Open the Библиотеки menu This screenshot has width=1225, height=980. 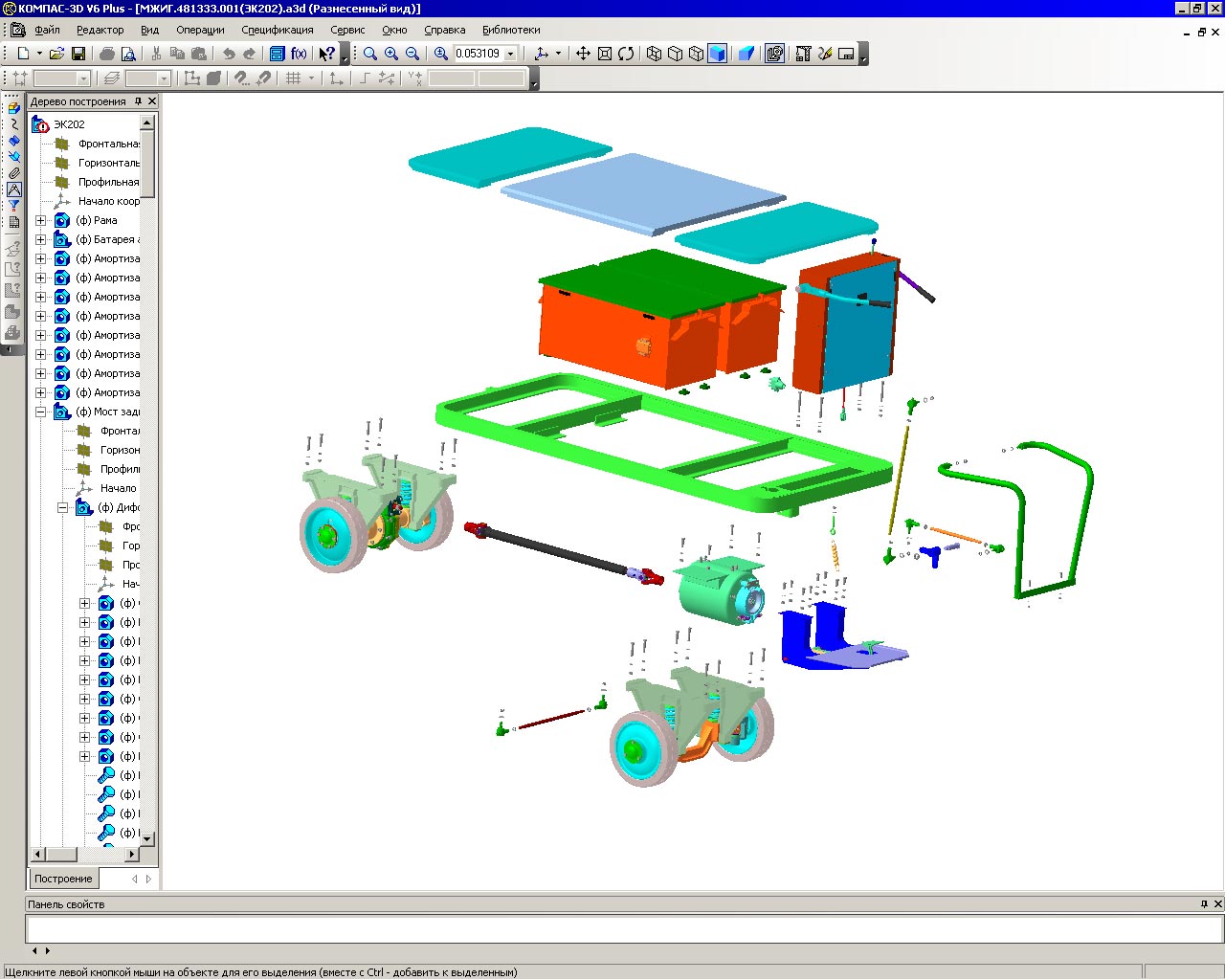pos(511,30)
